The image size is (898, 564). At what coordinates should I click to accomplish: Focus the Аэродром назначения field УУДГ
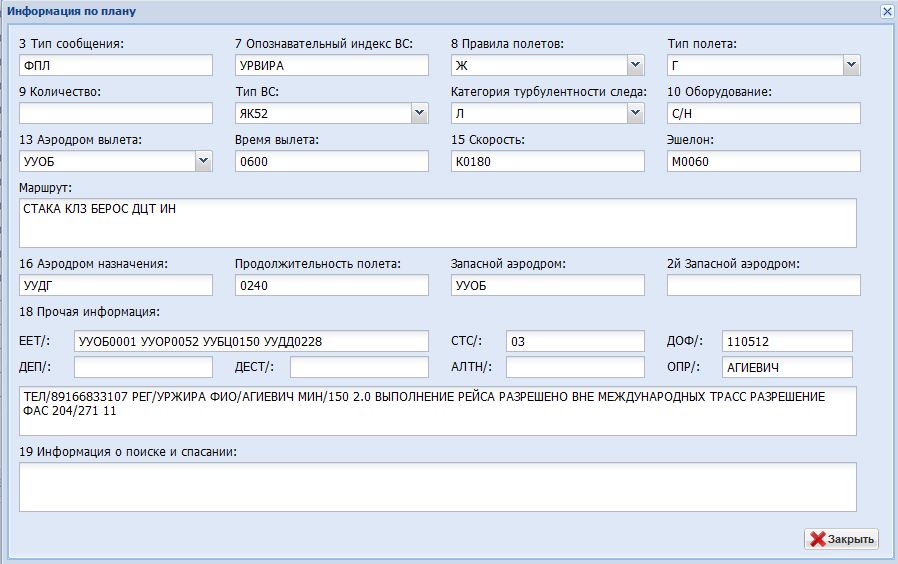click(x=116, y=286)
